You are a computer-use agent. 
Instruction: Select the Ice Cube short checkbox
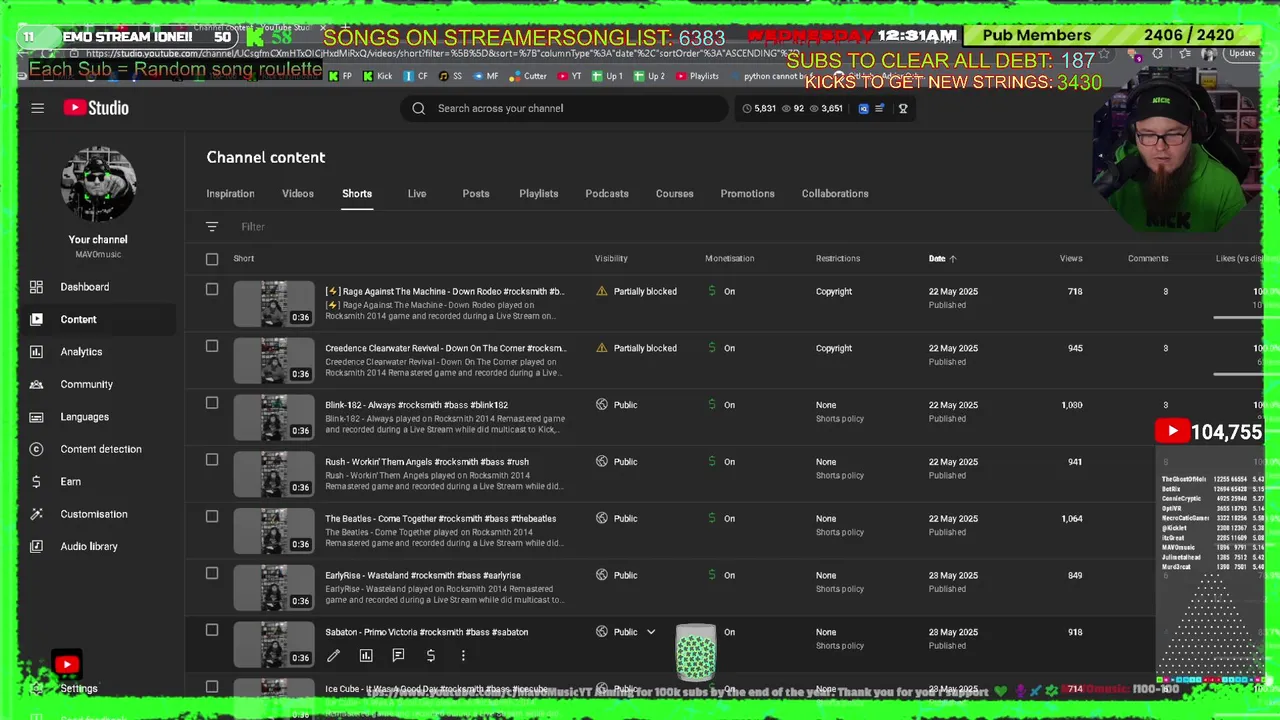(212, 687)
